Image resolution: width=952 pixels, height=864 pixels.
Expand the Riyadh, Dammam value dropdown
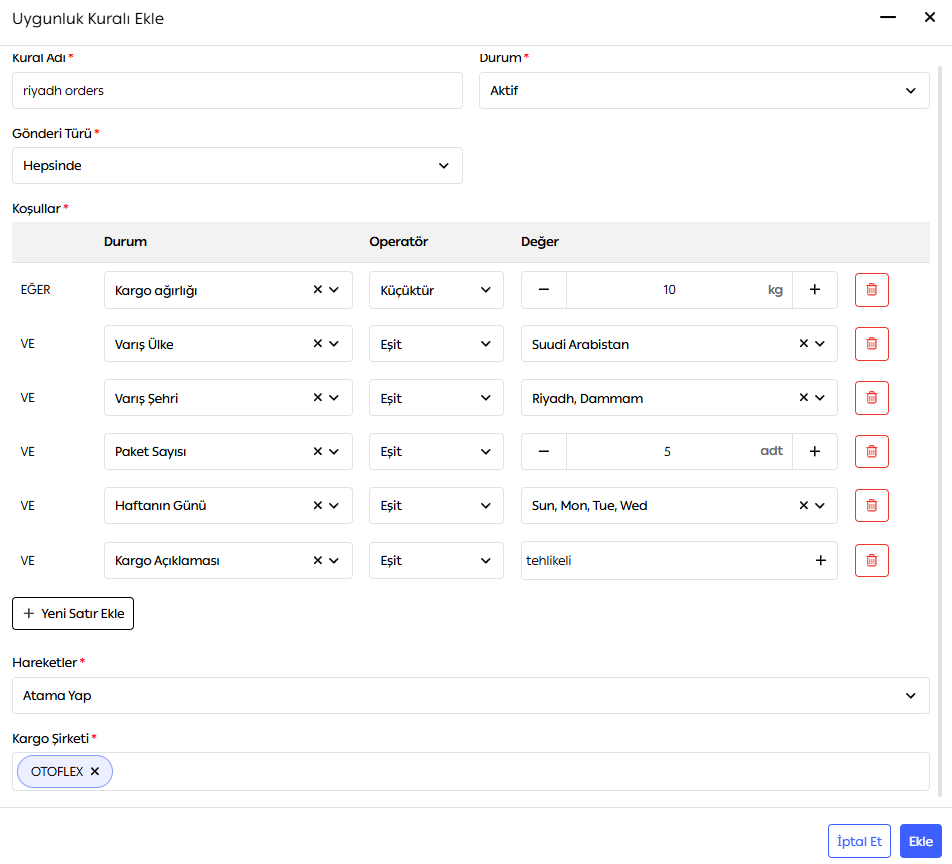pos(820,398)
